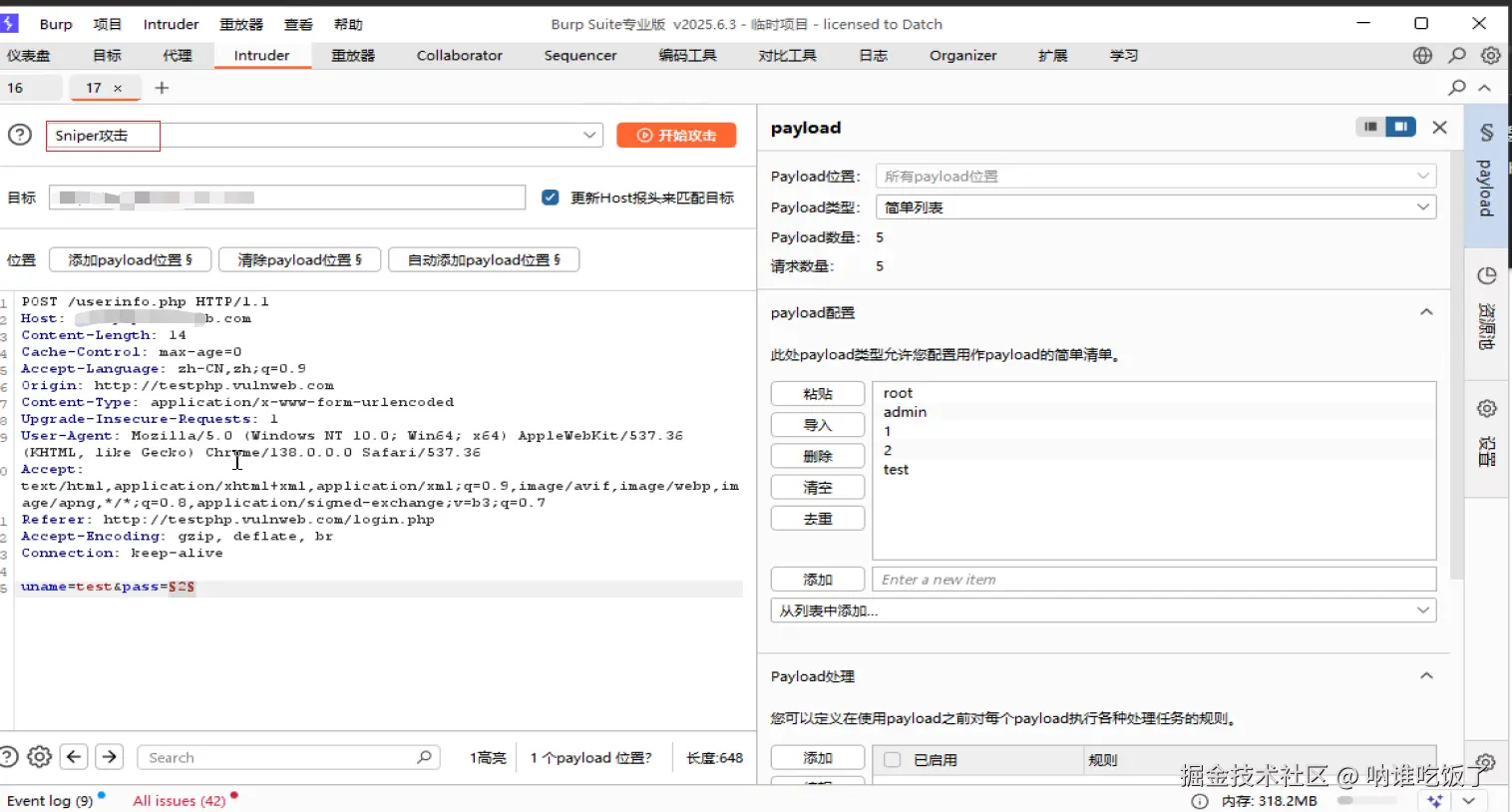
Task: Click the help icon below request editor
Action: [x=8, y=757]
